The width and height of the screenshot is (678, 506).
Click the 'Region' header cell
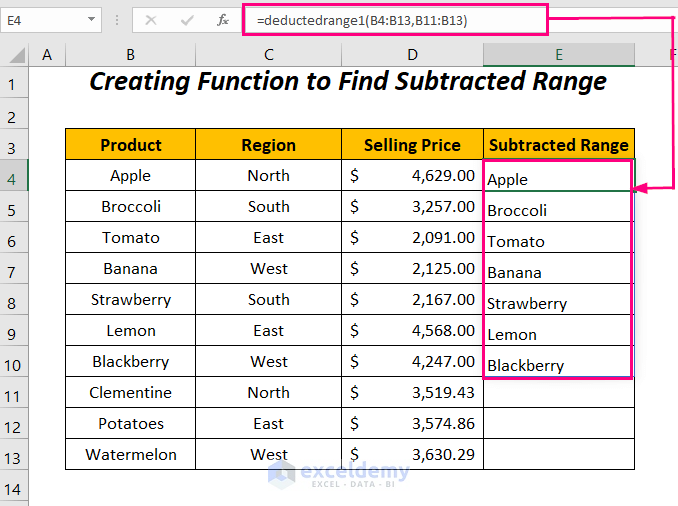269,144
